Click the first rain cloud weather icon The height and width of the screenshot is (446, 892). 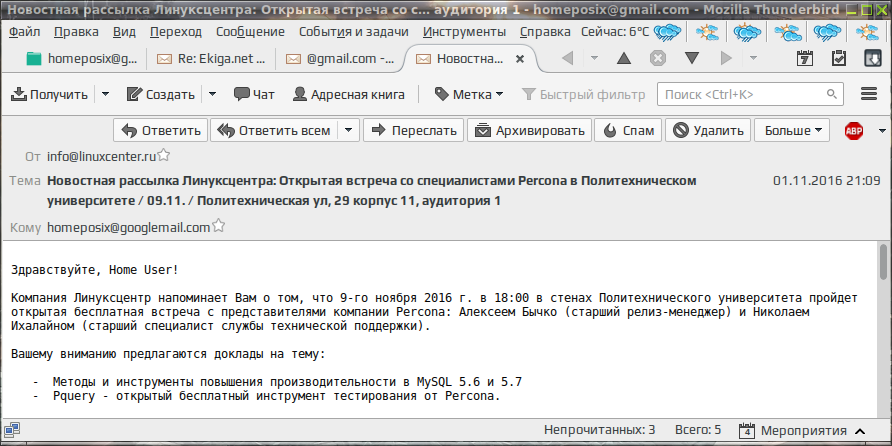pos(667,32)
